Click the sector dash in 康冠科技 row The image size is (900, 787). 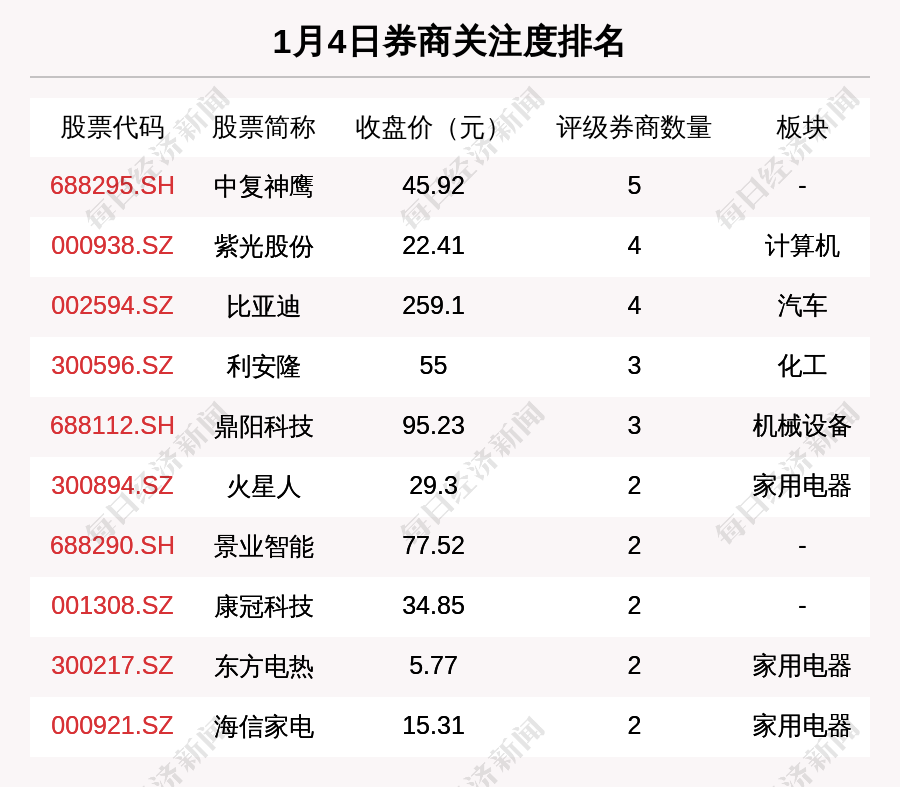[x=802, y=606]
